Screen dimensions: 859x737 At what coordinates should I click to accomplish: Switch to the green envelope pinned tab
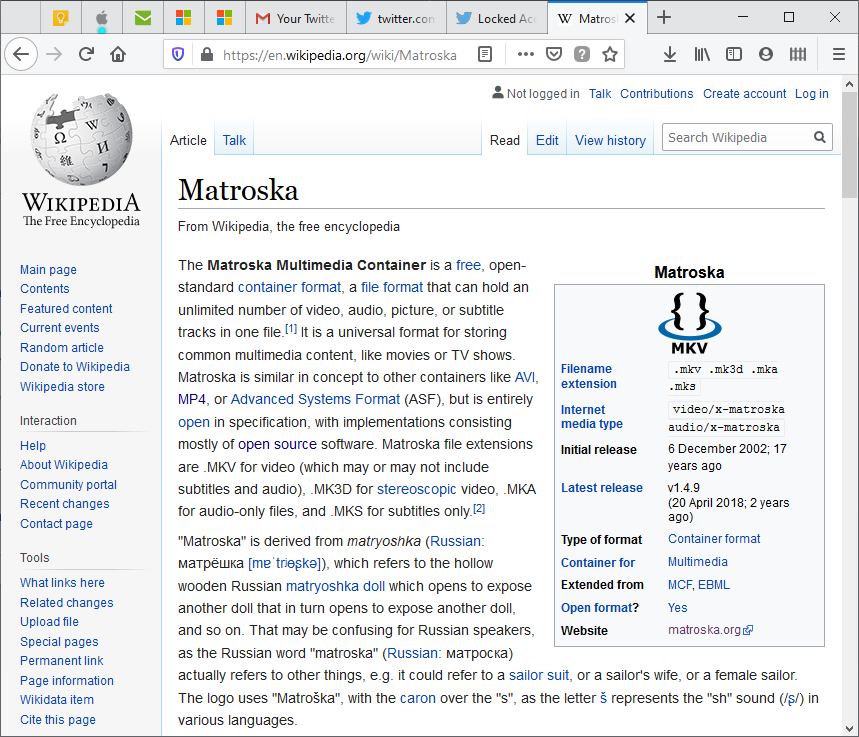(x=143, y=18)
